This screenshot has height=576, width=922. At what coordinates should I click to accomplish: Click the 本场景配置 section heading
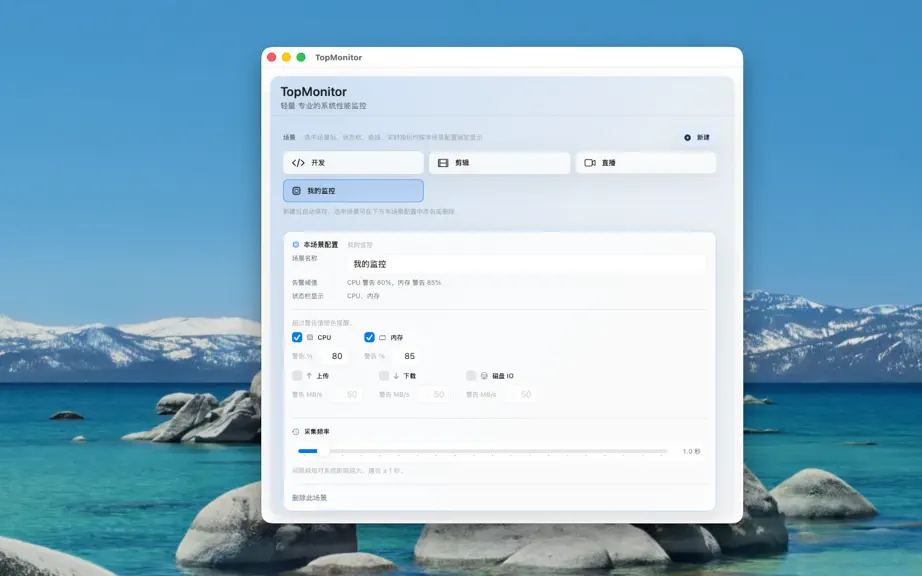[x=320, y=245]
